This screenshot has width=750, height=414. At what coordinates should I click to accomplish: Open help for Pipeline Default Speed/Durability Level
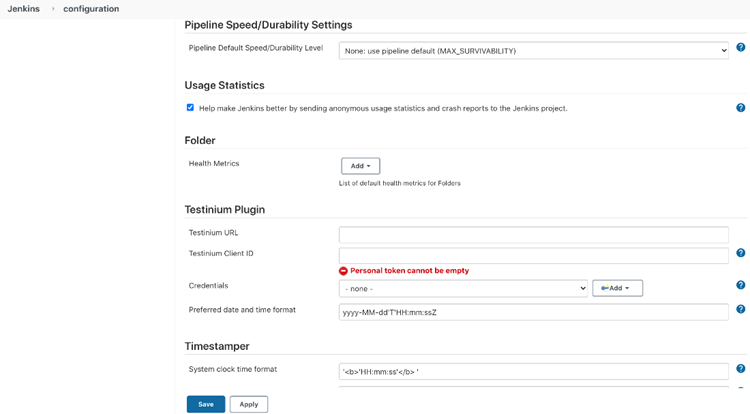(x=740, y=47)
